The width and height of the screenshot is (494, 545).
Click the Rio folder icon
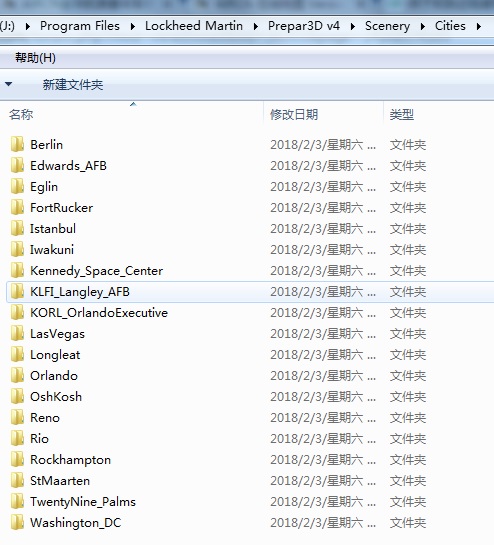pos(17,439)
